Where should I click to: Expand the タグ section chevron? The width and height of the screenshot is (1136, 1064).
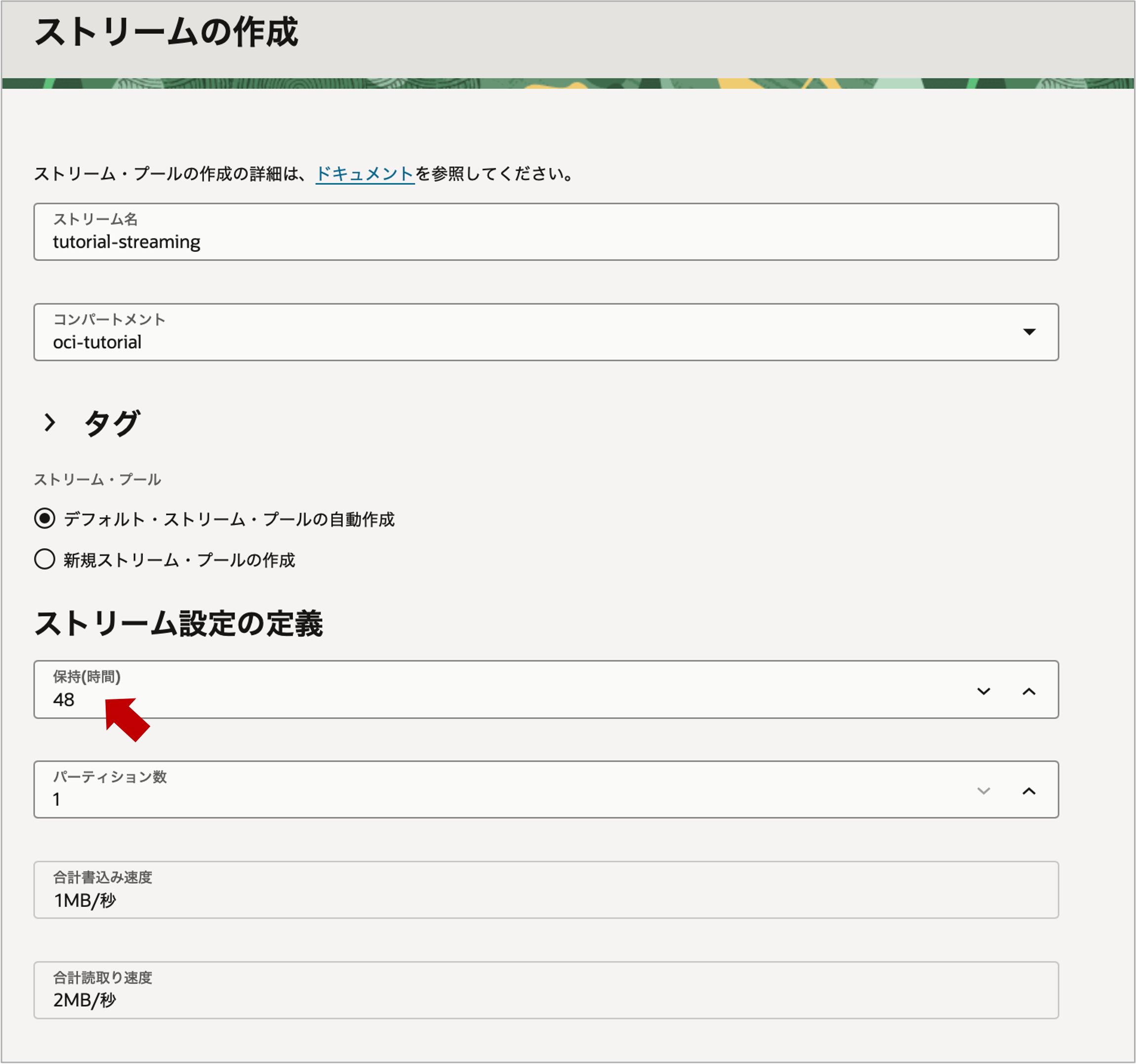click(50, 422)
